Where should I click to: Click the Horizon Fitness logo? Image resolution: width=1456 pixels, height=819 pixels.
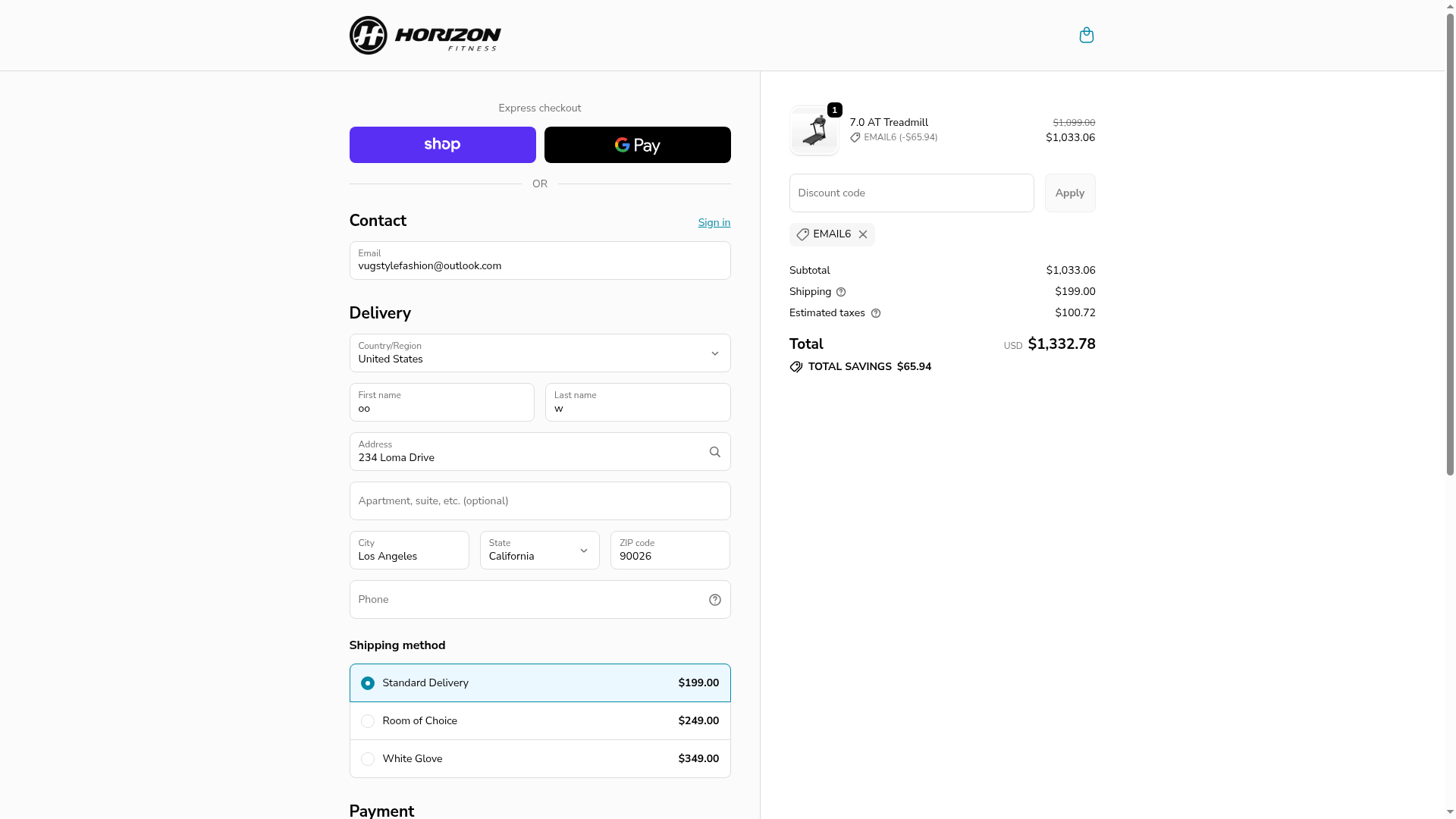(425, 36)
